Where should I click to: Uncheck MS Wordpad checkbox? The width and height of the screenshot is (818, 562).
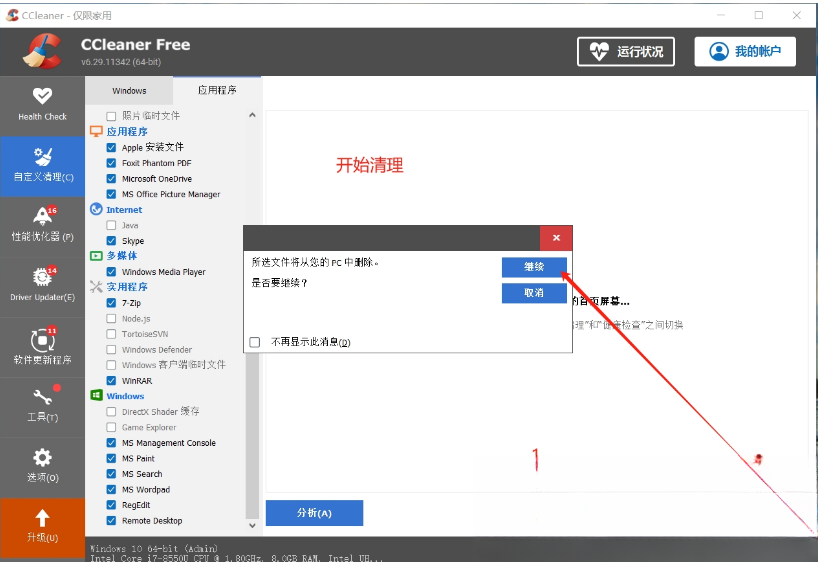point(111,489)
